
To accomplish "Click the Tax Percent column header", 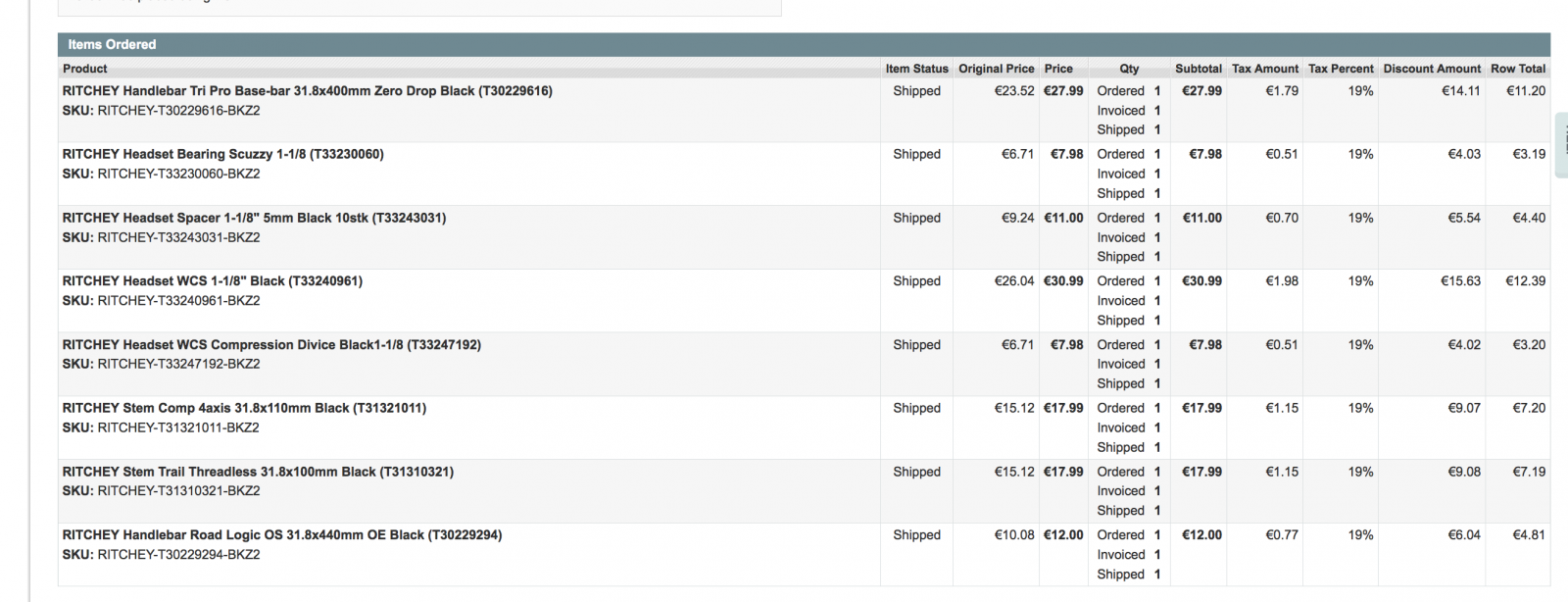I will pos(1341,69).
